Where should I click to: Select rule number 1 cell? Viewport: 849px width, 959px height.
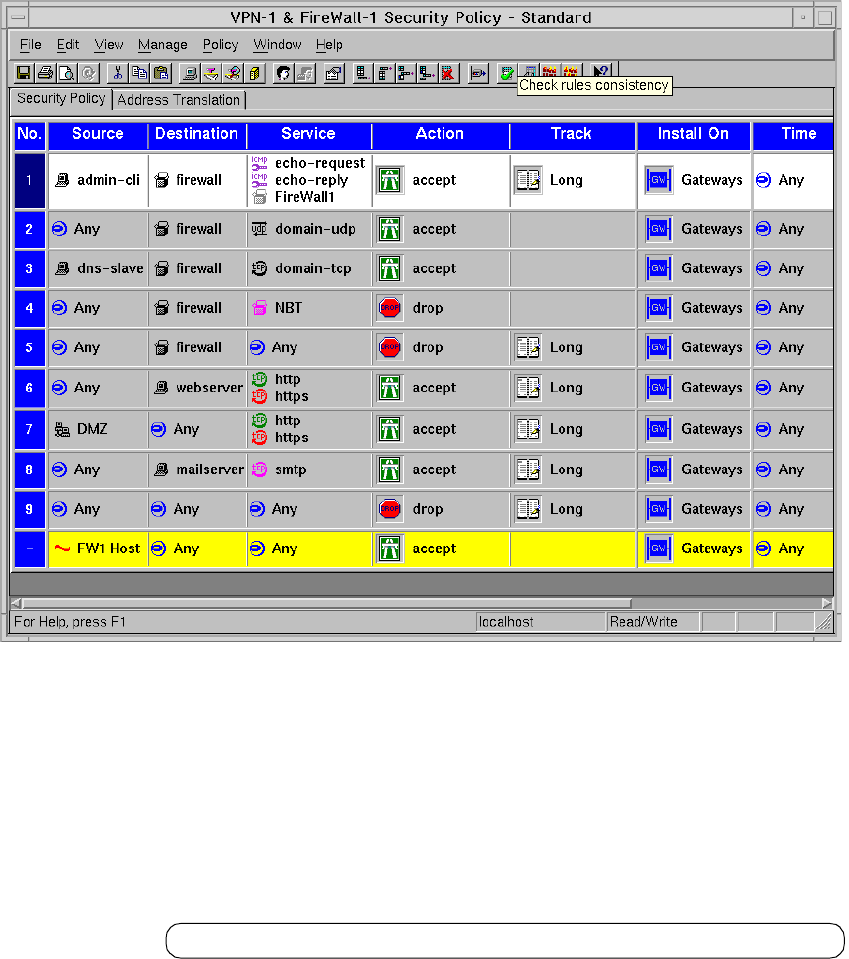(x=29, y=180)
